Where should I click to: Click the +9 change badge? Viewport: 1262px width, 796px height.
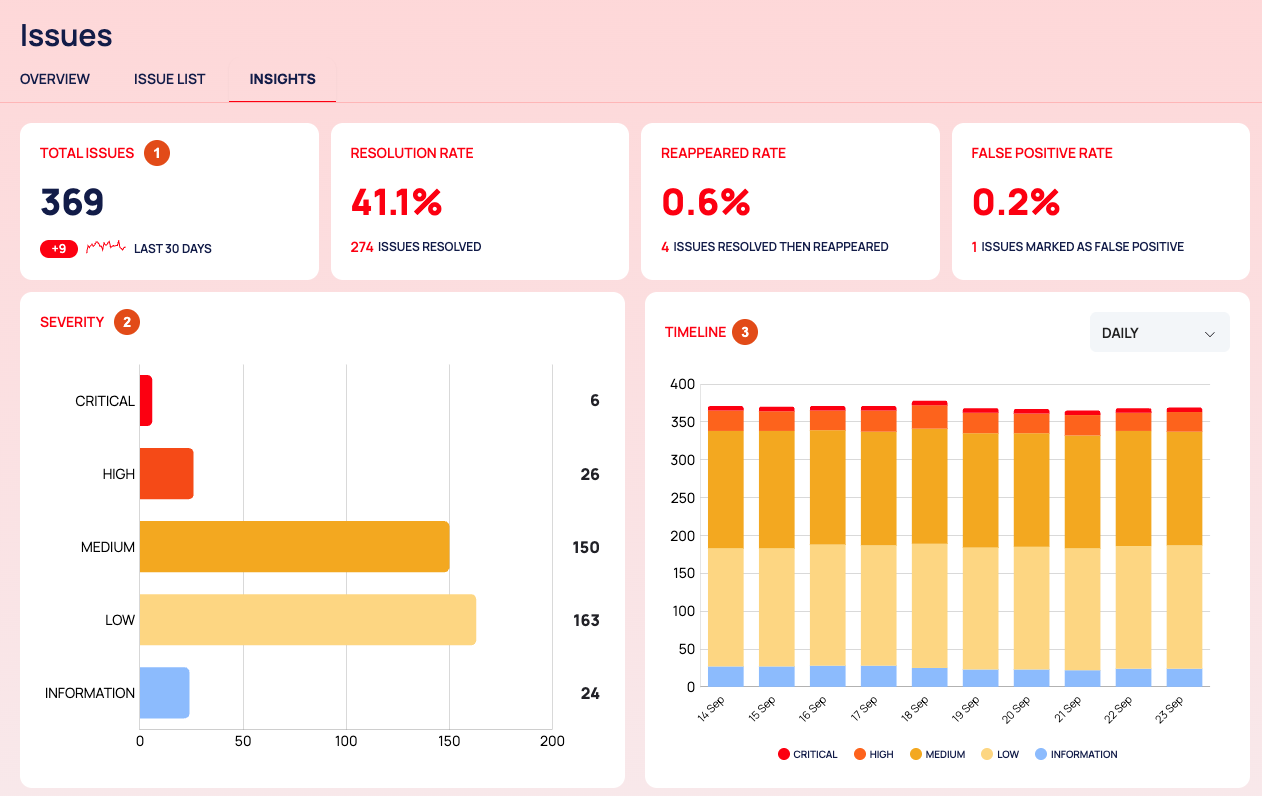59,248
